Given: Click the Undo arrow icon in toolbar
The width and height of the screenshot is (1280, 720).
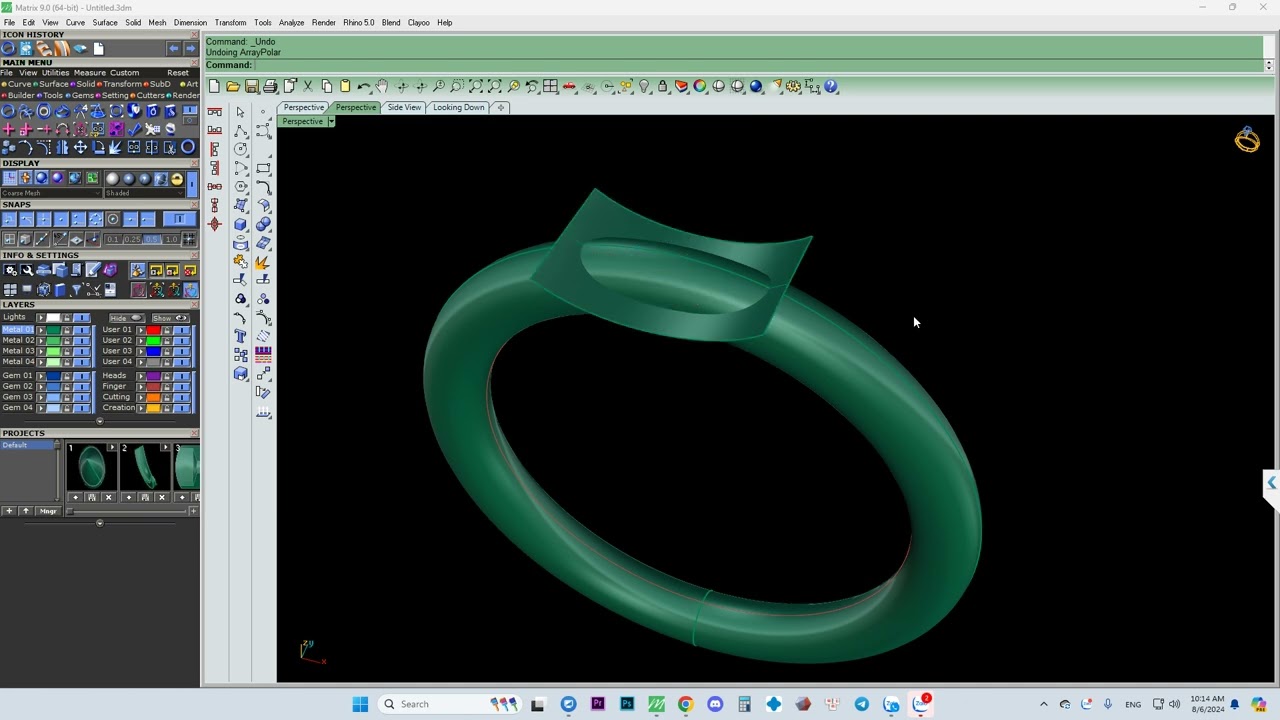Looking at the screenshot, I should [364, 87].
